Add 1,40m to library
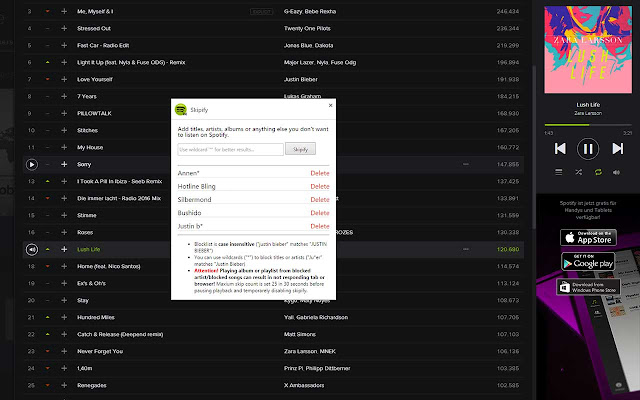Screen dimensions: 640x400 point(64,368)
